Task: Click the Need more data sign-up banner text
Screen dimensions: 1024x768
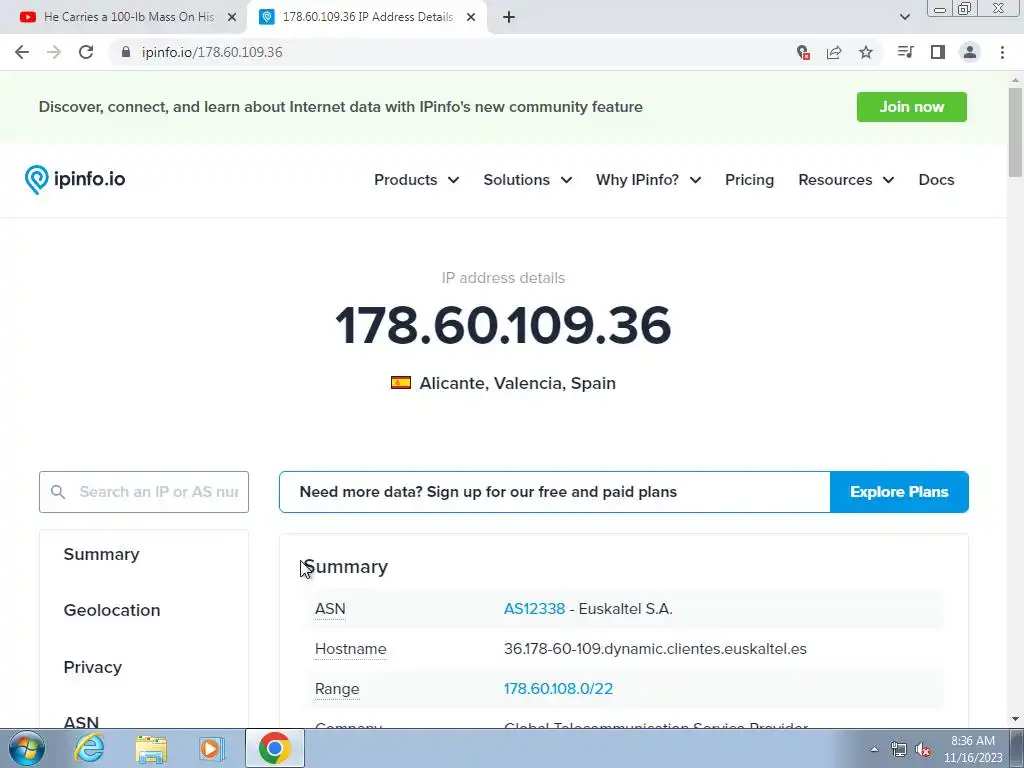Action: [x=488, y=492]
